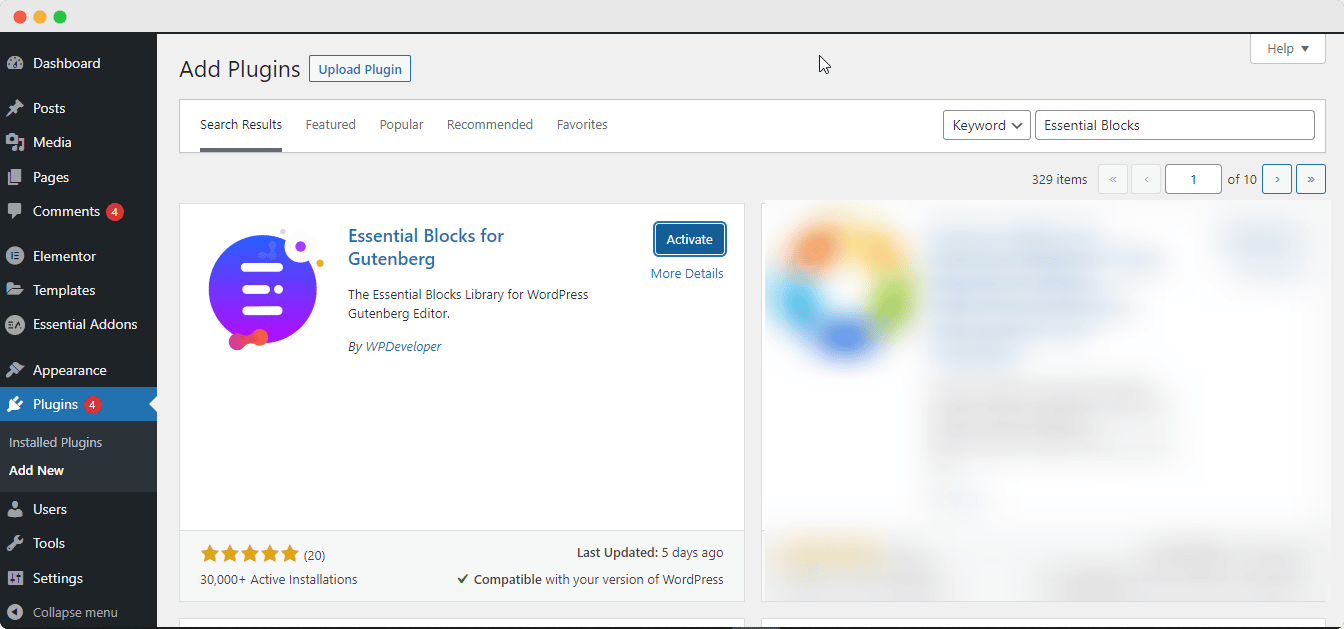Image resolution: width=1344 pixels, height=629 pixels.
Task: Click the plugin search input field
Action: tap(1175, 125)
